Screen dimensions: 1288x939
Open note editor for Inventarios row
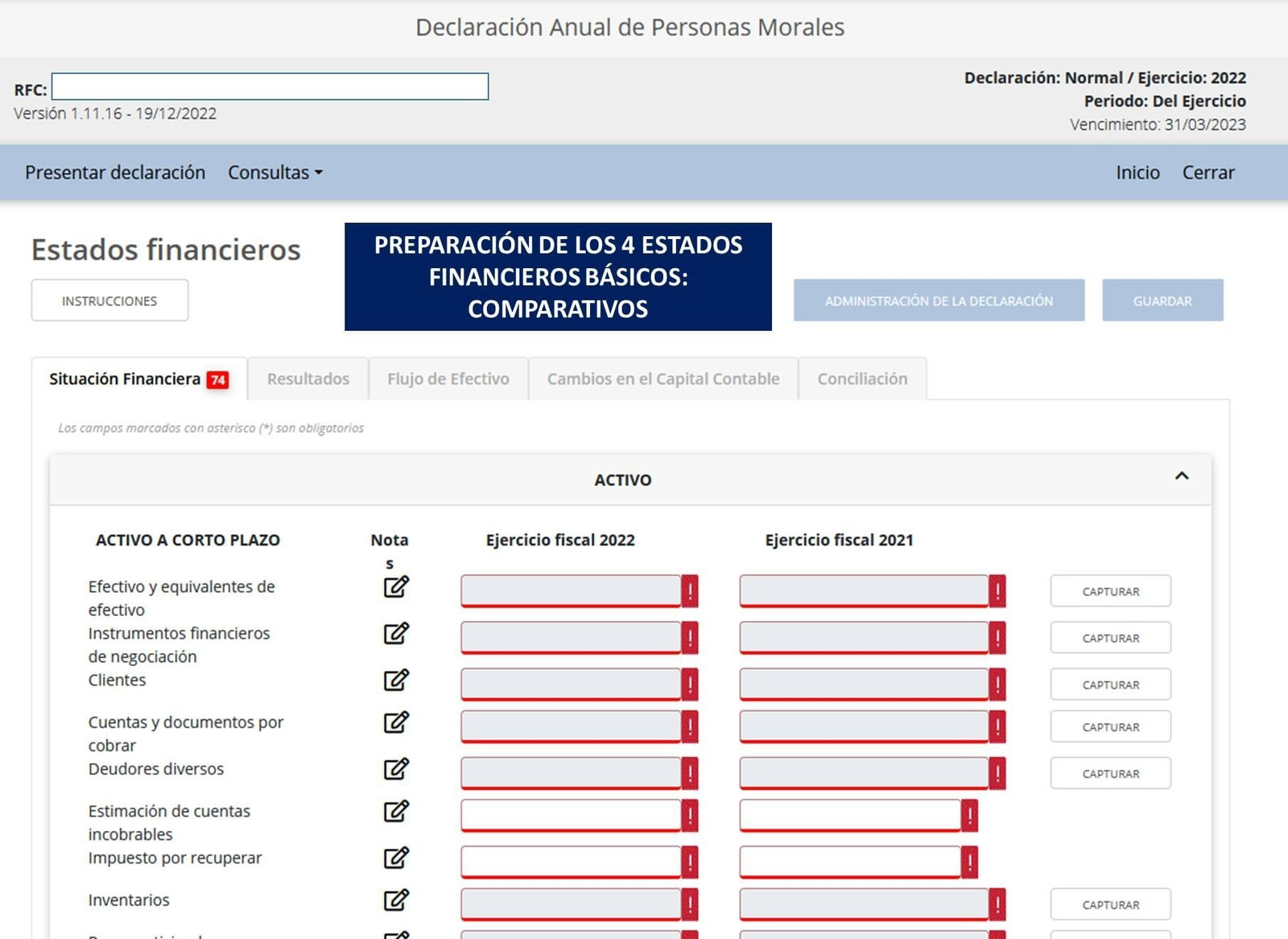[x=396, y=899]
